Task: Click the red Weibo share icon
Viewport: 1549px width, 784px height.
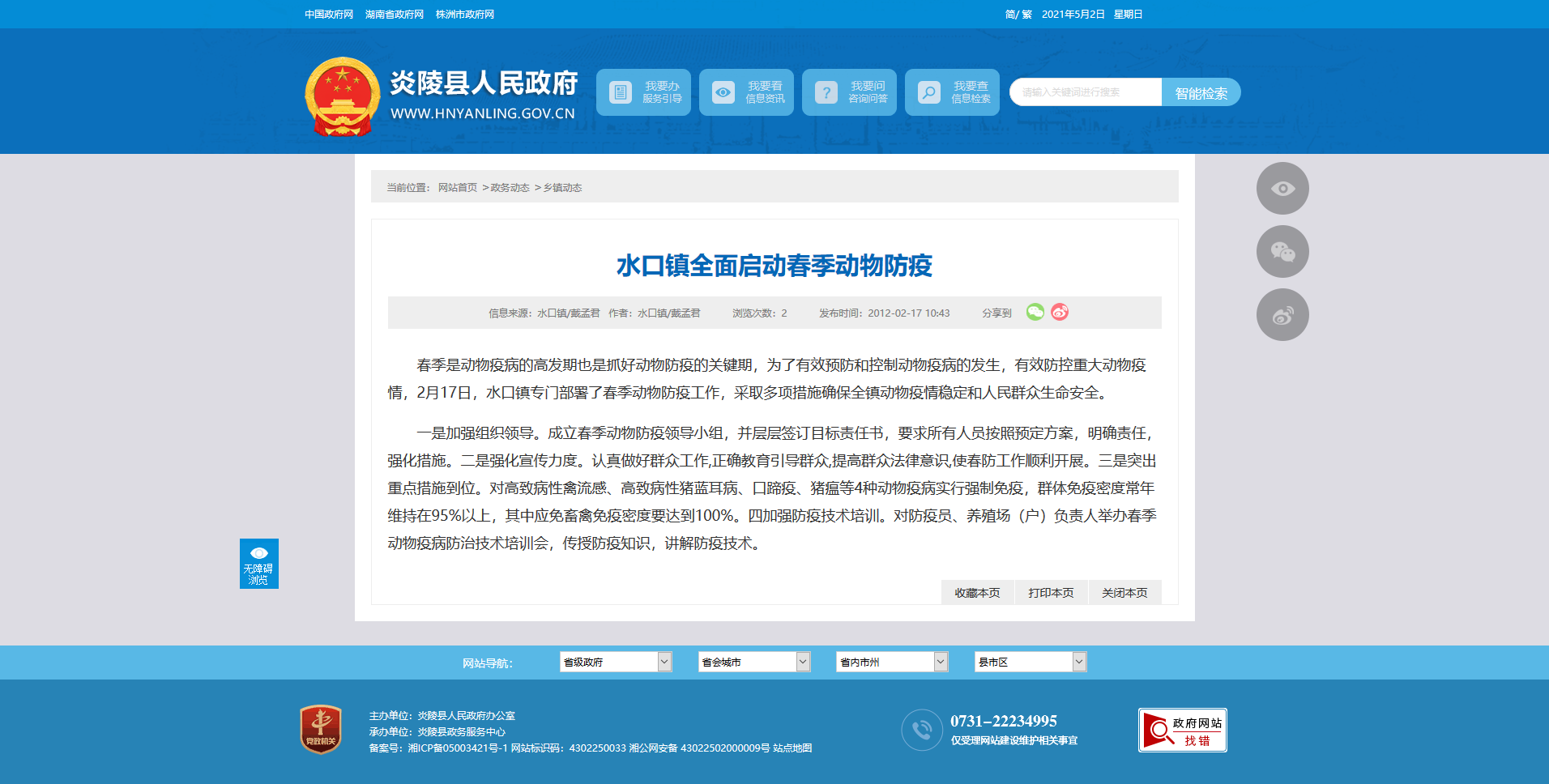Action: click(x=1060, y=313)
